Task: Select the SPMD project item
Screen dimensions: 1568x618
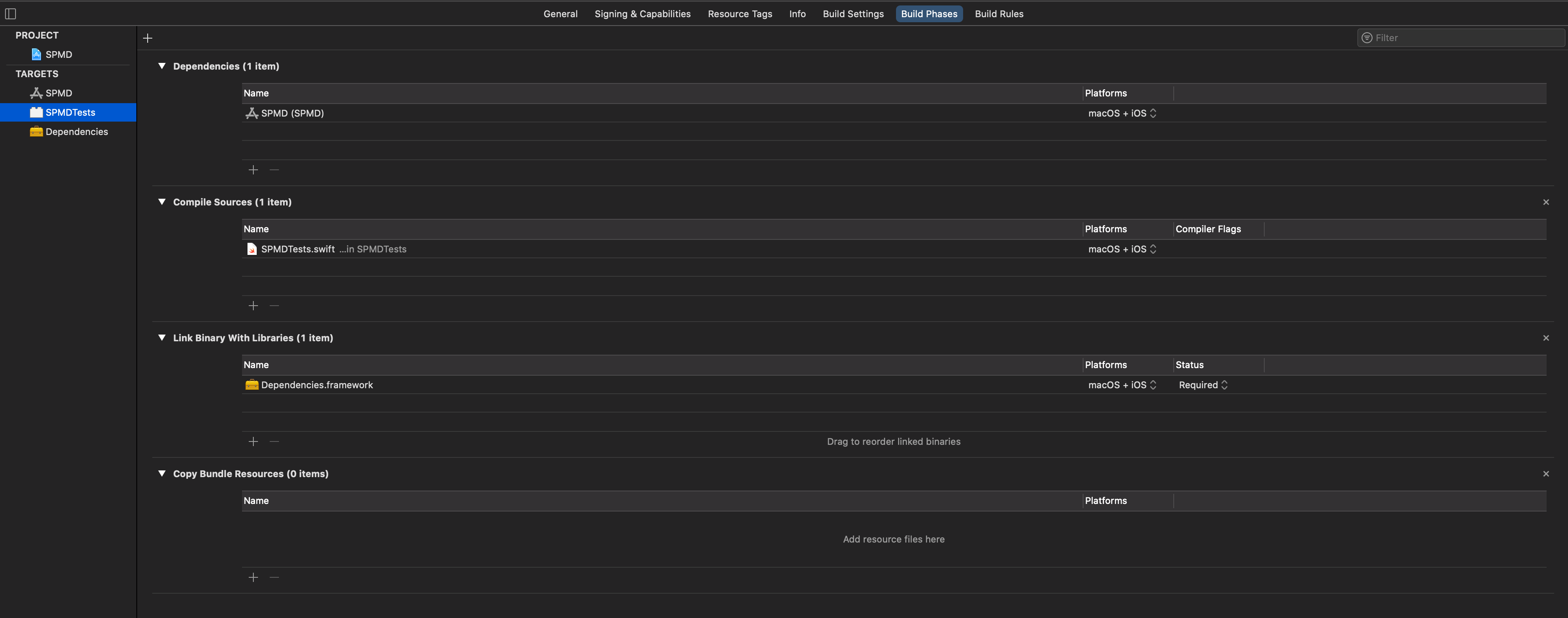Action: pyautogui.click(x=58, y=54)
